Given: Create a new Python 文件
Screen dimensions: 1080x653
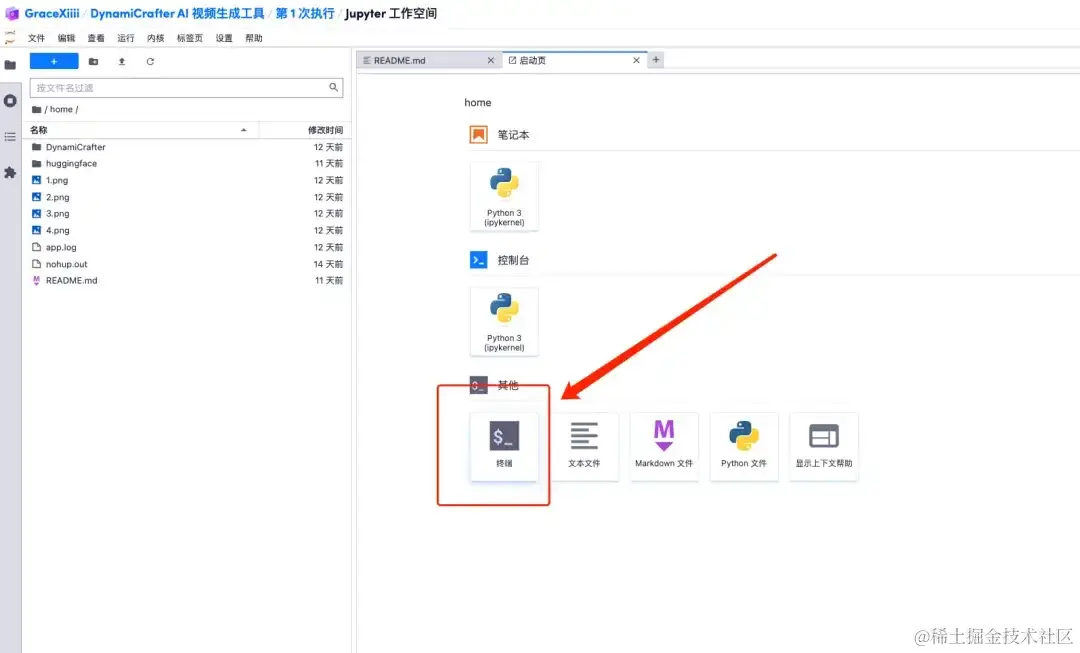Looking at the screenshot, I should (744, 446).
